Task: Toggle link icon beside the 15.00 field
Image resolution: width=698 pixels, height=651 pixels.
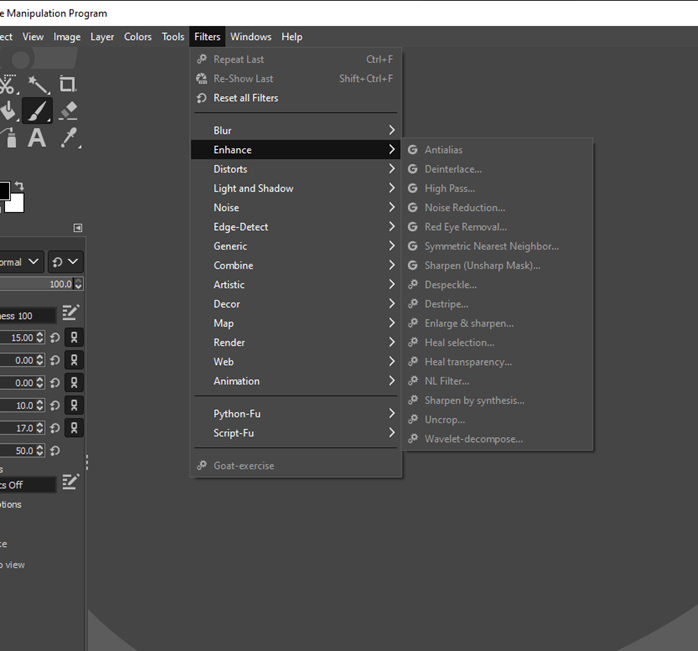Action: tap(74, 338)
